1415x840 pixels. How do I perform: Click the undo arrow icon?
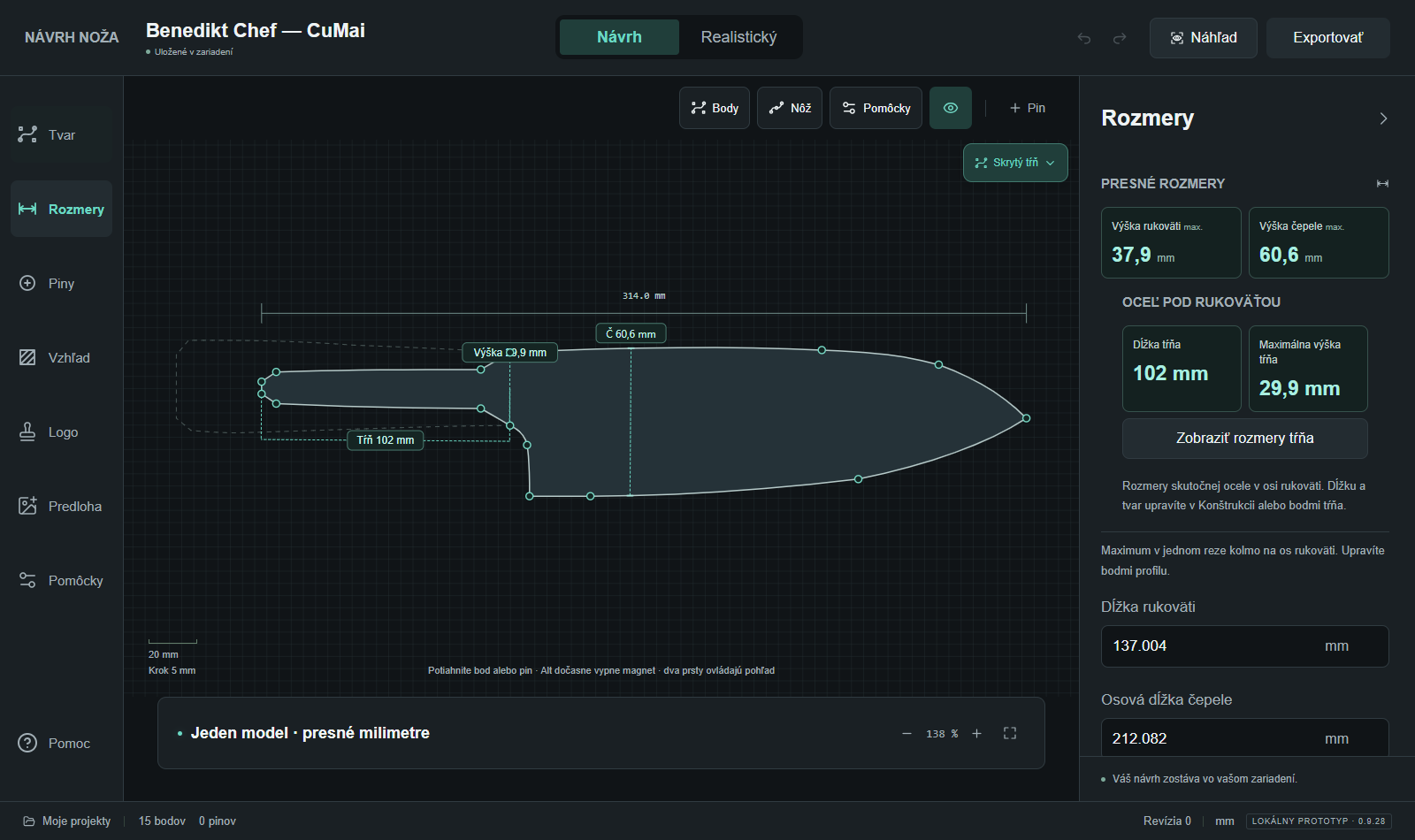1084,38
